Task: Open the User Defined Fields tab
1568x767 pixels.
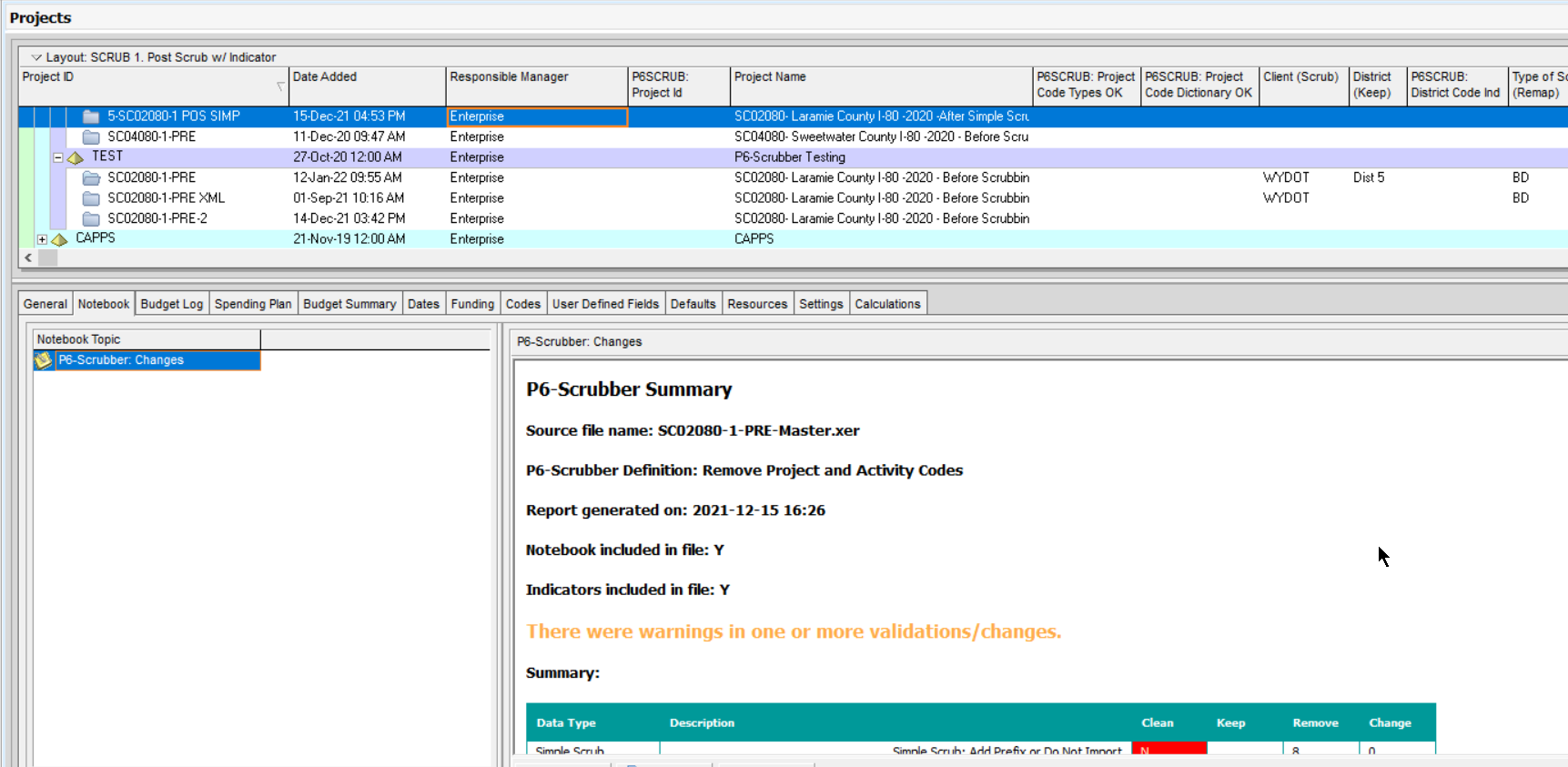Action: 605,304
